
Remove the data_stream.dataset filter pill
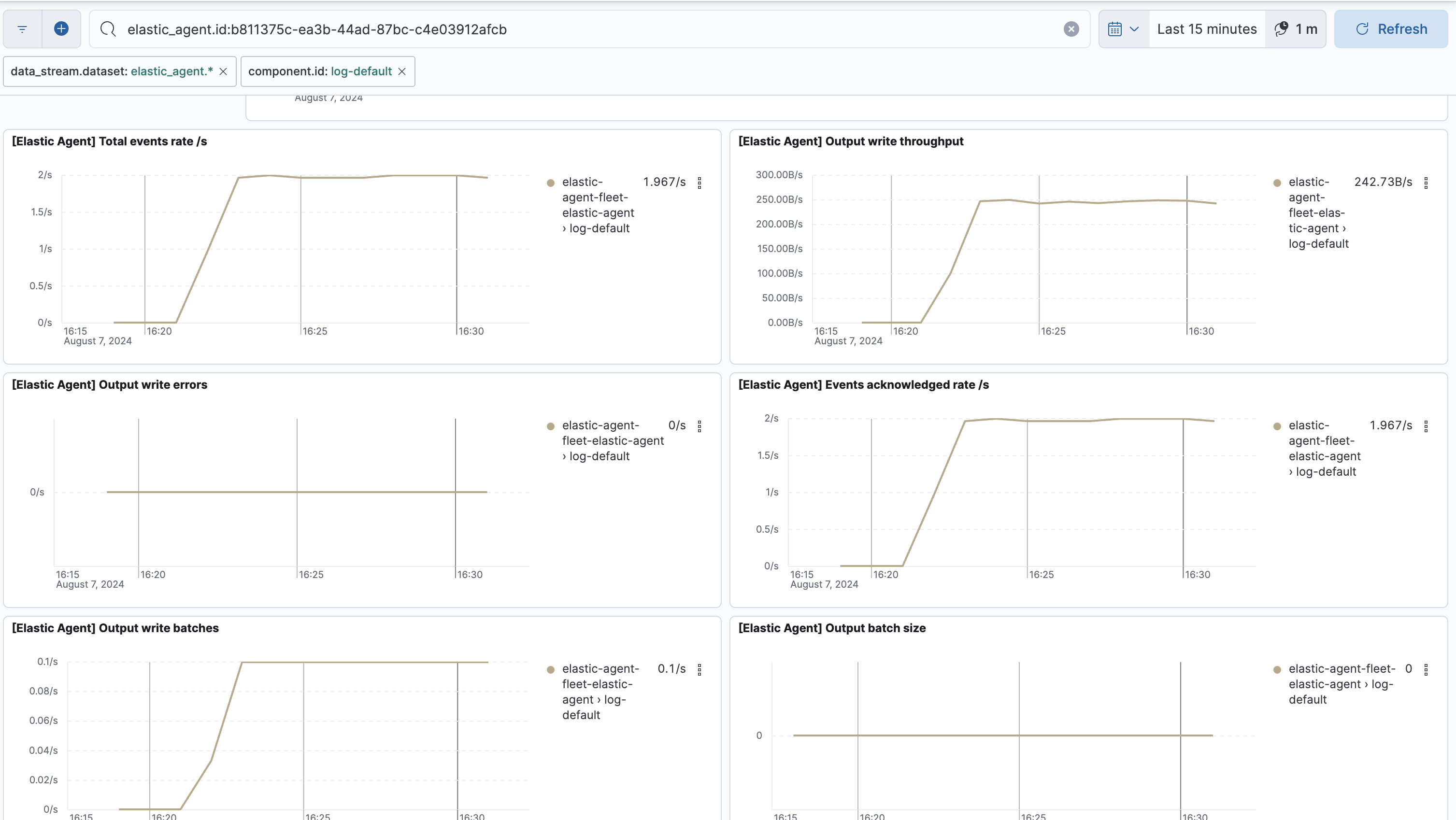[223, 71]
